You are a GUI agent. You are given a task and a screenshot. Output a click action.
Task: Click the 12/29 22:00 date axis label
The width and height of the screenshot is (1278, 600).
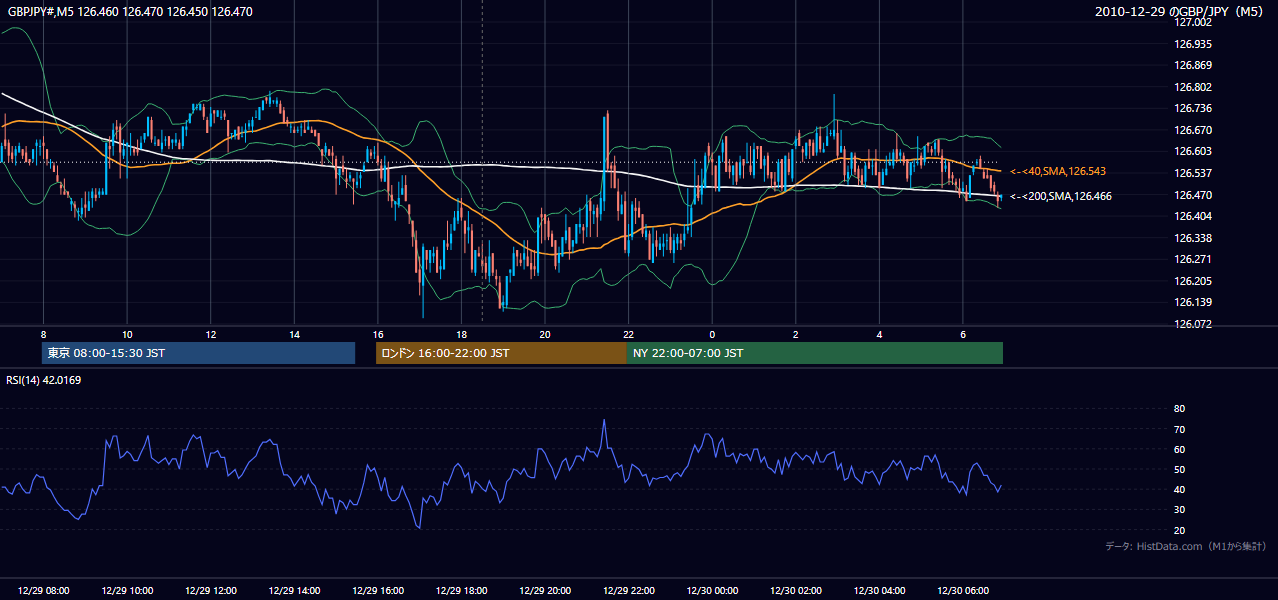628,591
